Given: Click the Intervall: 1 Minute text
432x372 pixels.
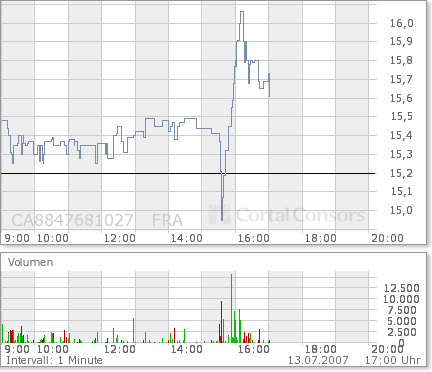Looking at the screenshot, I should 54,360.
